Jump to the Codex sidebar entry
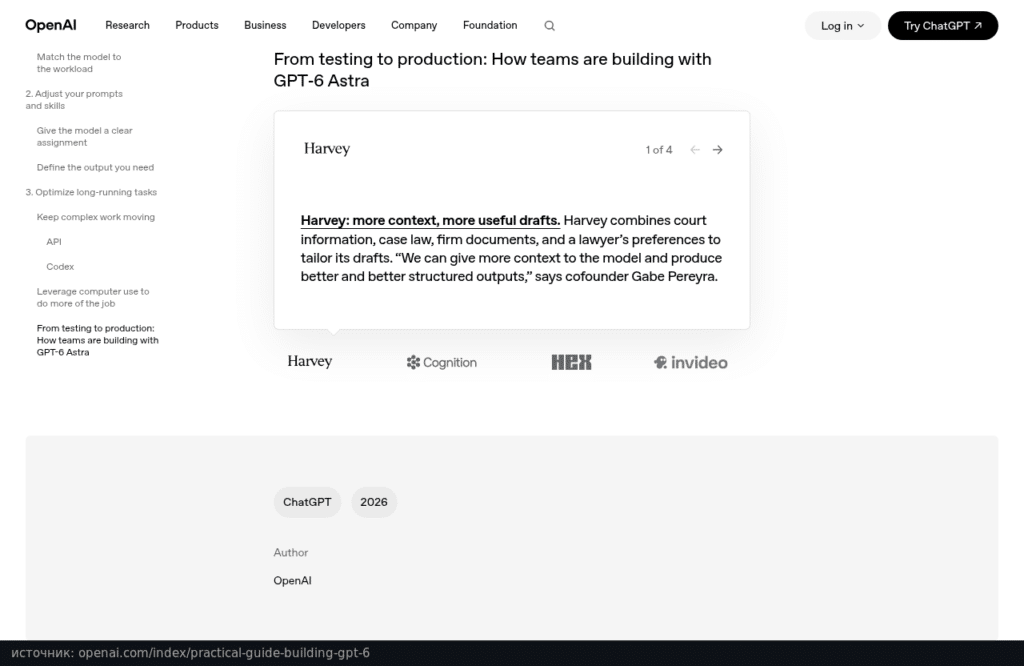Image resolution: width=1024 pixels, height=666 pixels. tap(60, 266)
